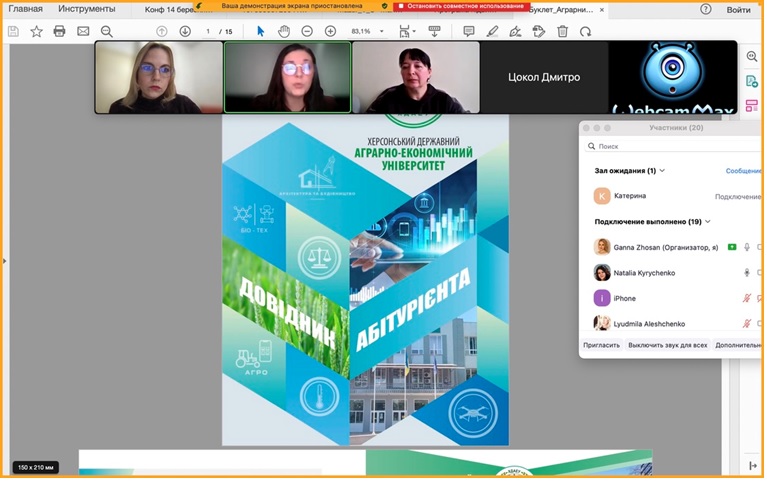
Task: Select the WebcamMax video tile
Action: click(673, 77)
